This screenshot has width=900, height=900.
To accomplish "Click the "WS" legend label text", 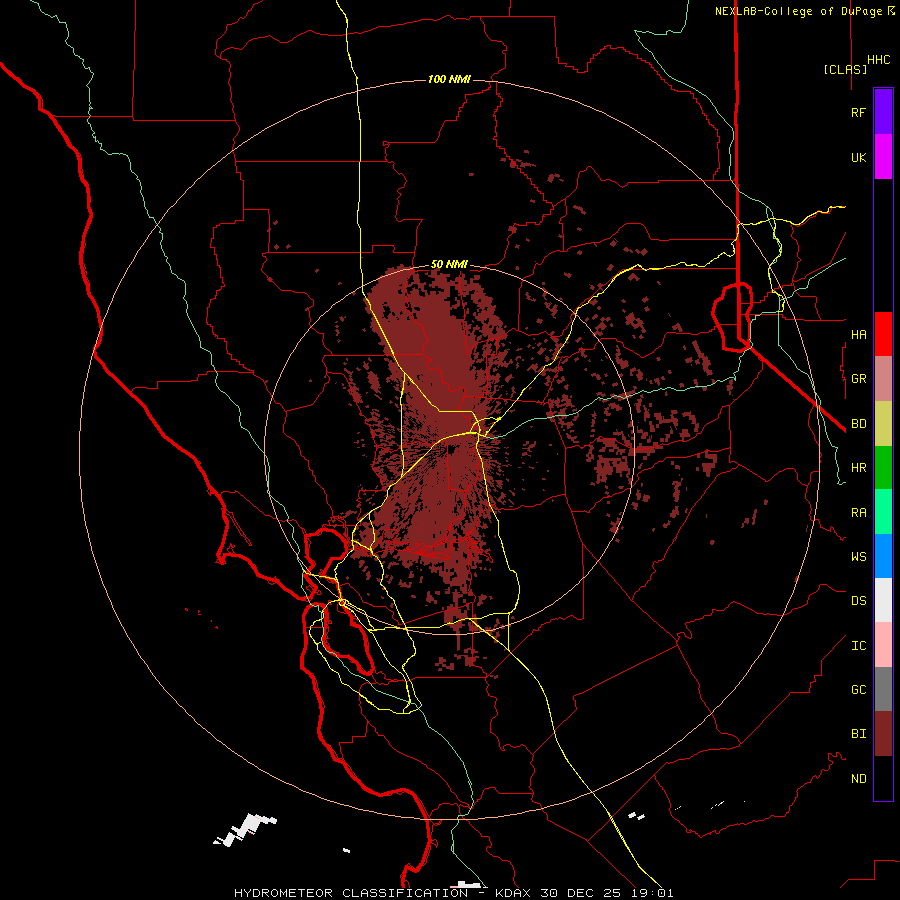I will pyautogui.click(x=858, y=556).
